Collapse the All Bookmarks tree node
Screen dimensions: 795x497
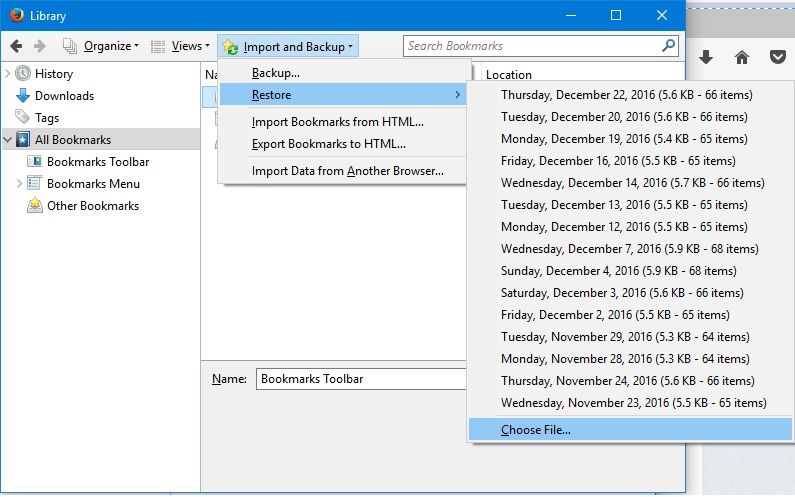(x=8, y=140)
